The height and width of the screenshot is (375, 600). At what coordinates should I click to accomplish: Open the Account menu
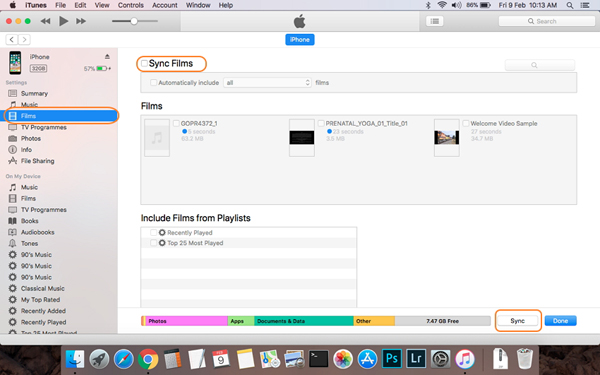tap(165, 5)
